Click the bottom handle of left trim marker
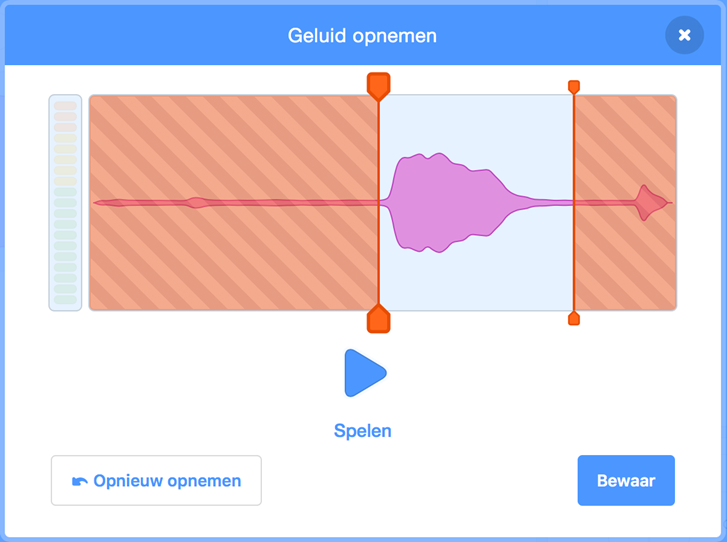This screenshot has height=542, width=727. coord(378,319)
